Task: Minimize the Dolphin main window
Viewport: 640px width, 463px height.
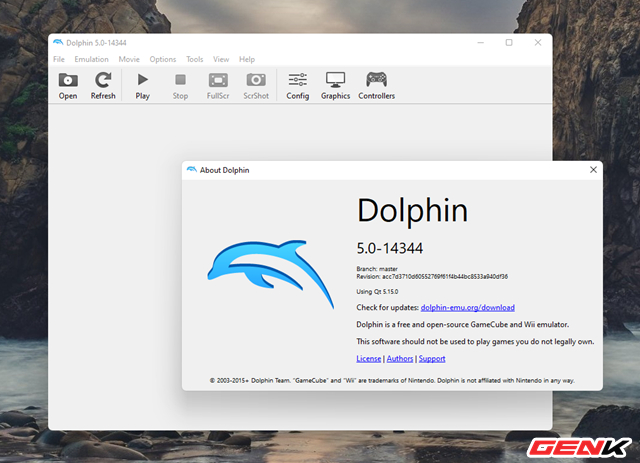Action: (480, 42)
